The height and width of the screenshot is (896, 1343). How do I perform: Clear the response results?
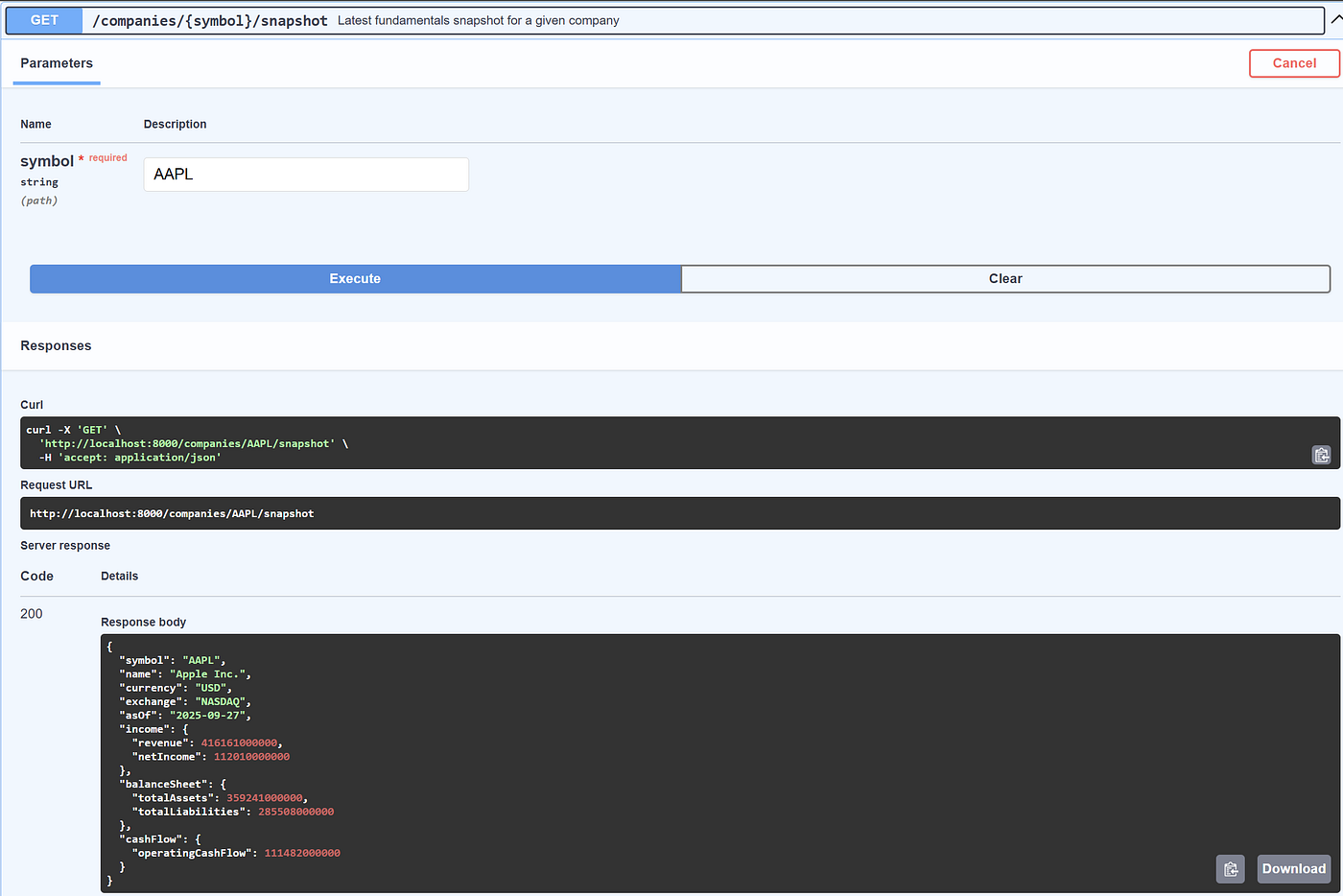click(1005, 279)
